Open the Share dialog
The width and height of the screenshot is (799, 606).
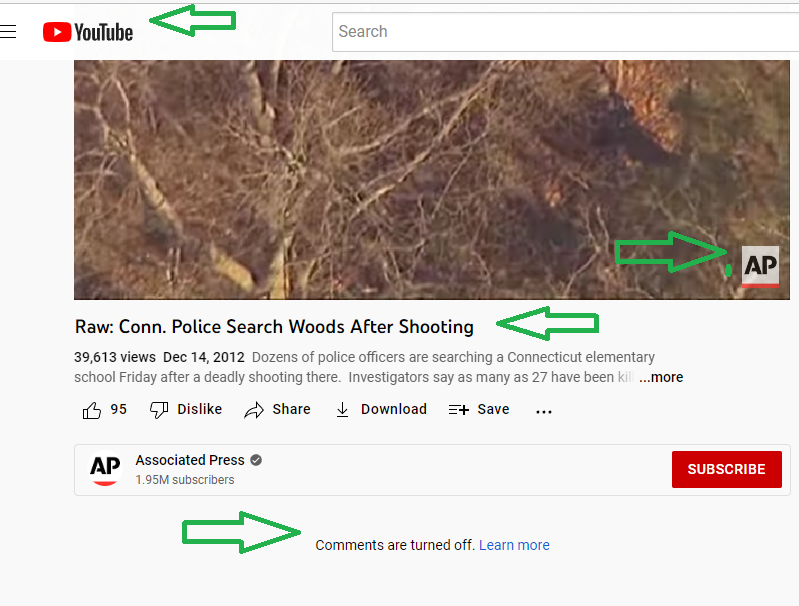pos(277,409)
